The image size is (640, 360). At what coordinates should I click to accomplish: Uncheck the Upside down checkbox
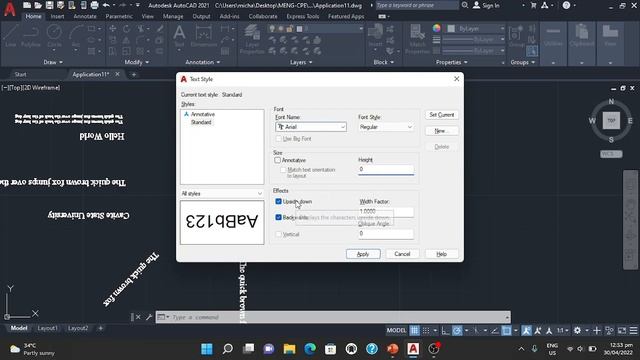[x=278, y=201]
